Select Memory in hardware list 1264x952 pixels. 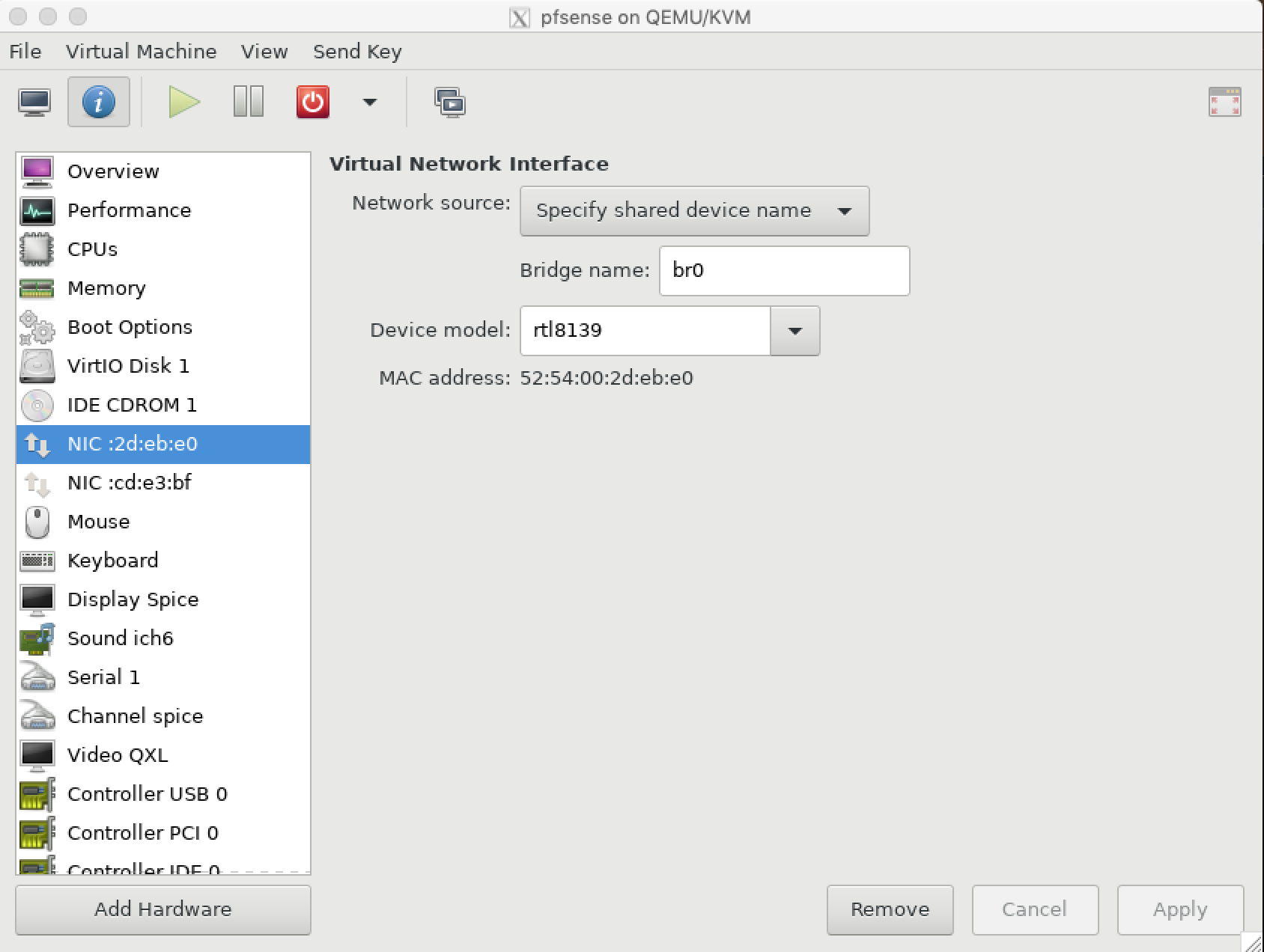tap(163, 288)
